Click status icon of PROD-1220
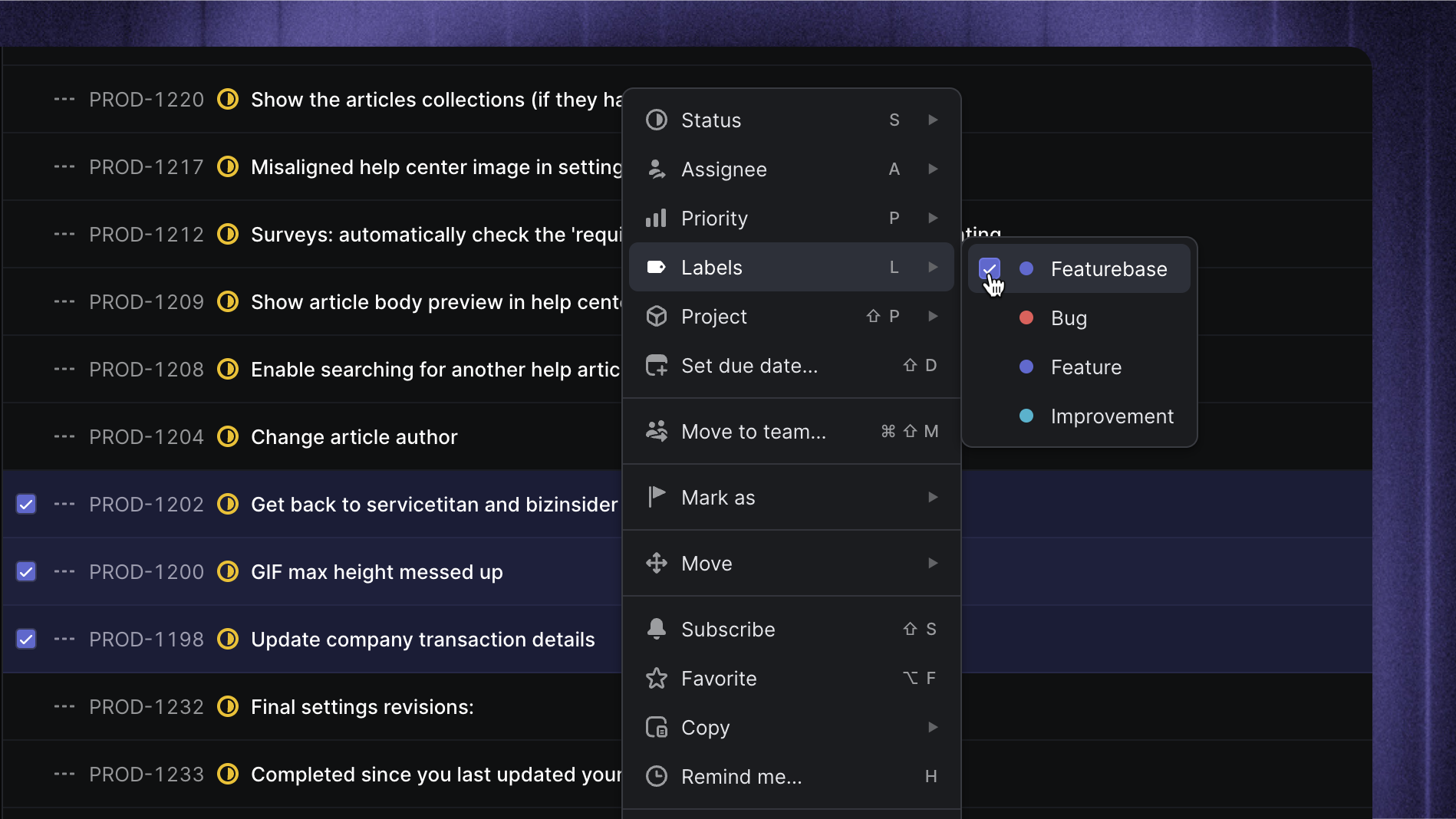 [228, 100]
